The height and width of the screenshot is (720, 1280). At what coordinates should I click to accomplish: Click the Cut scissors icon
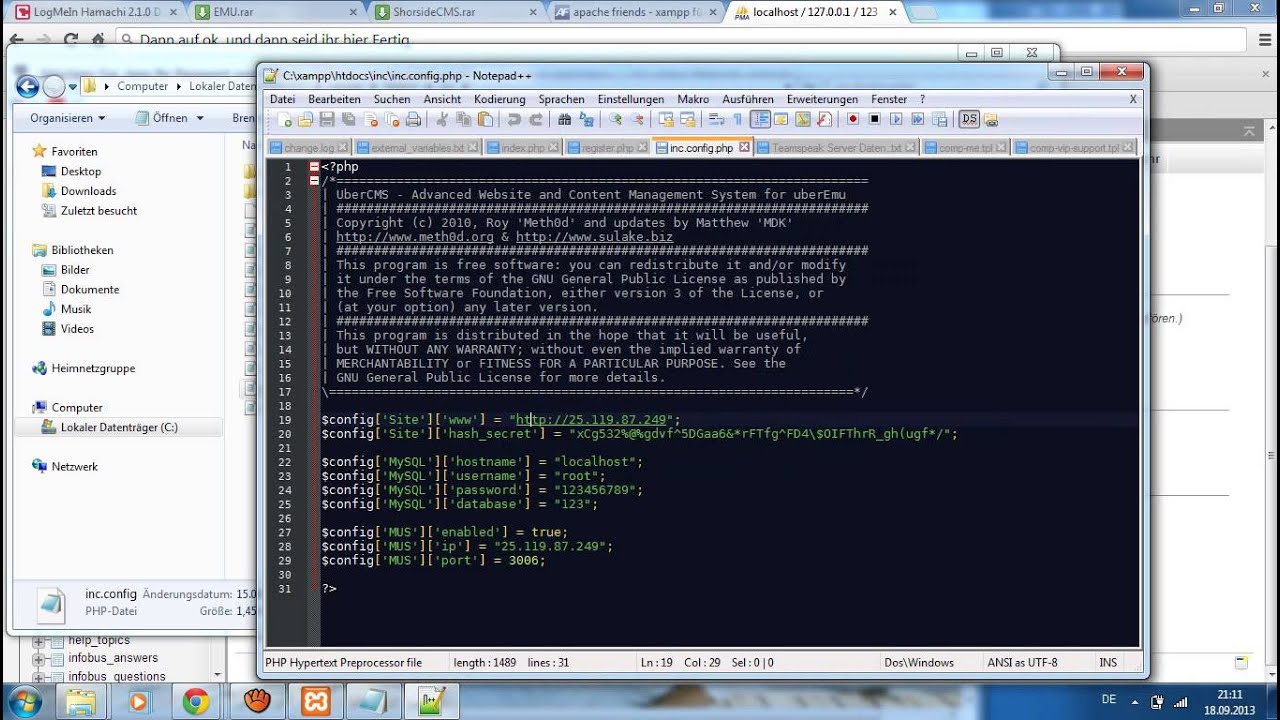[441, 119]
